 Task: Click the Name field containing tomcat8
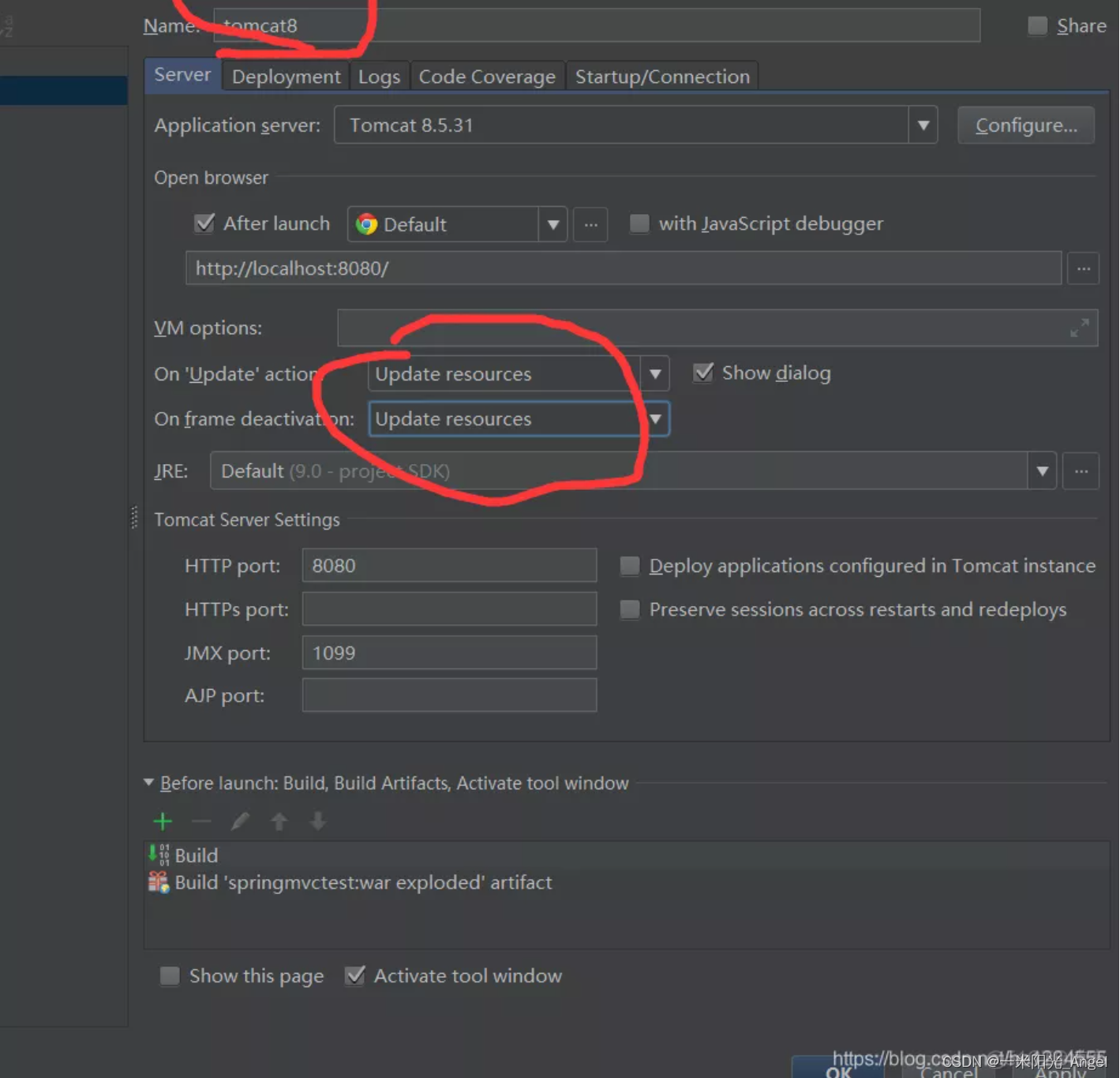pos(597,25)
